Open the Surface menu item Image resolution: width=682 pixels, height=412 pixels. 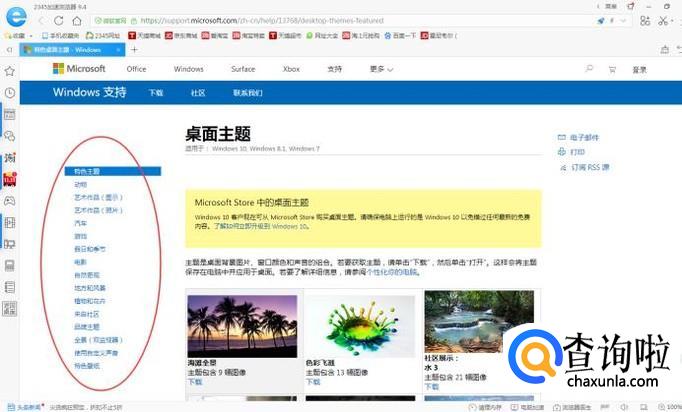click(x=243, y=69)
